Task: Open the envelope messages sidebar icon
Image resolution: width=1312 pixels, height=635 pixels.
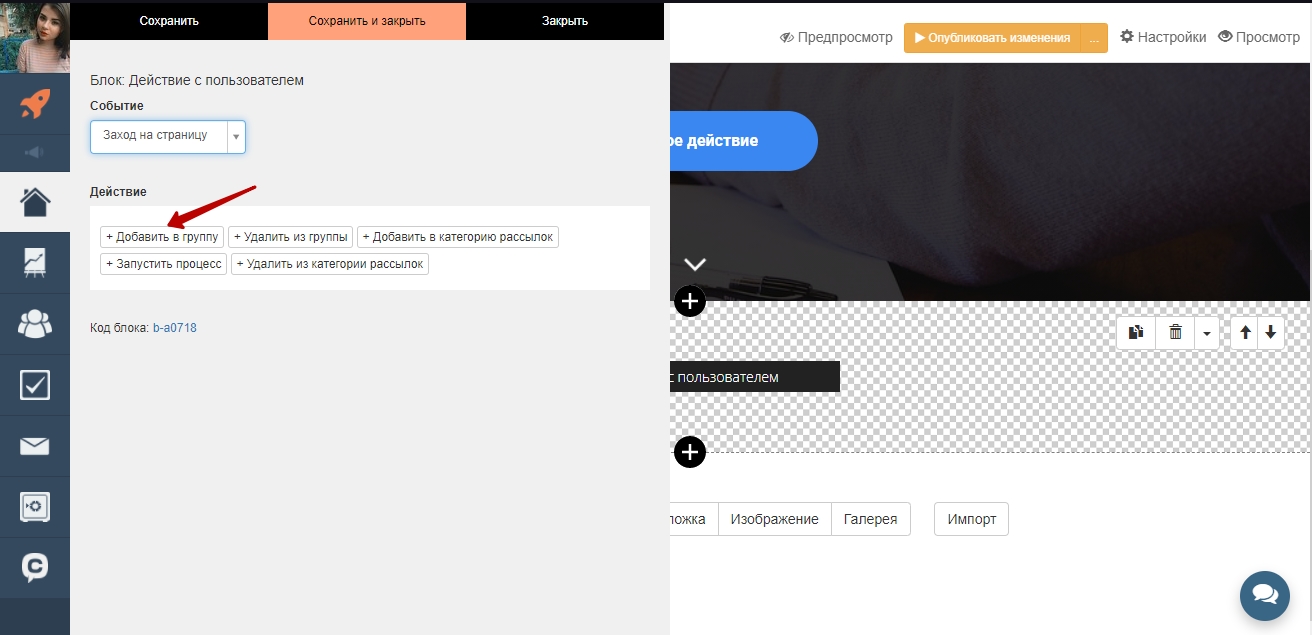Action: point(35,446)
